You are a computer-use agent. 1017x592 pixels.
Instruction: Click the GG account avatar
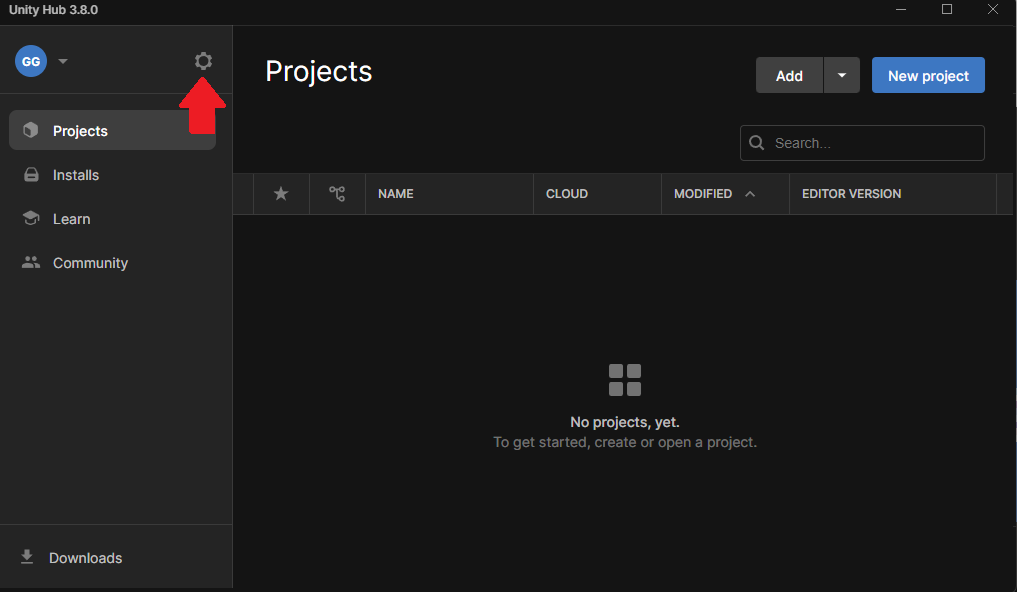(31, 62)
